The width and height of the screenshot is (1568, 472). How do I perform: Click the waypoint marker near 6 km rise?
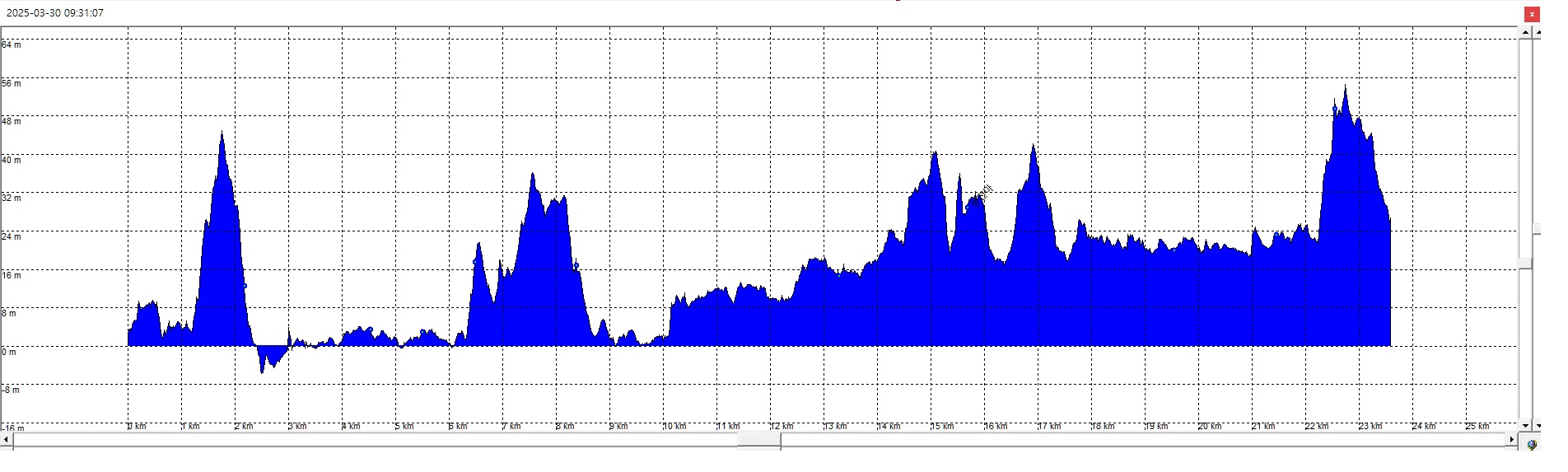pyautogui.click(x=475, y=261)
